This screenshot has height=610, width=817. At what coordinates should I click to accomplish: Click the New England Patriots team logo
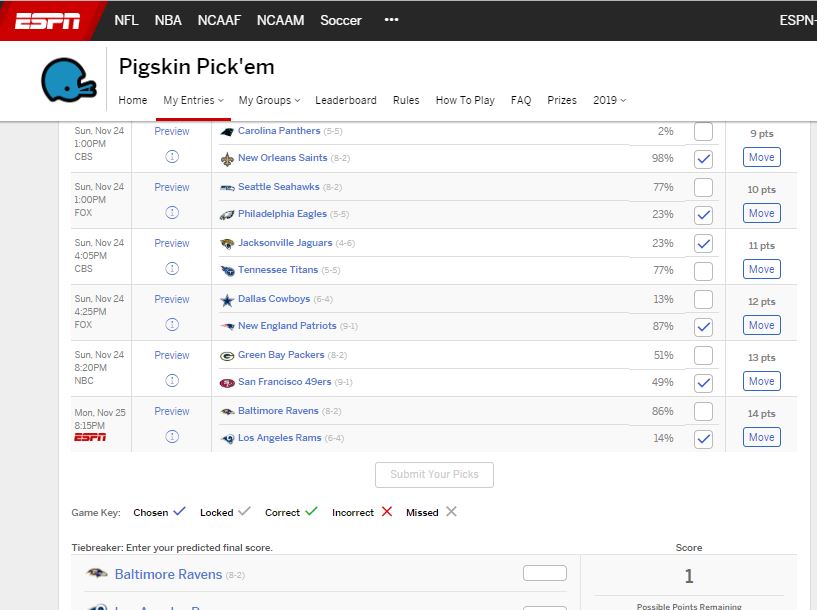point(227,327)
